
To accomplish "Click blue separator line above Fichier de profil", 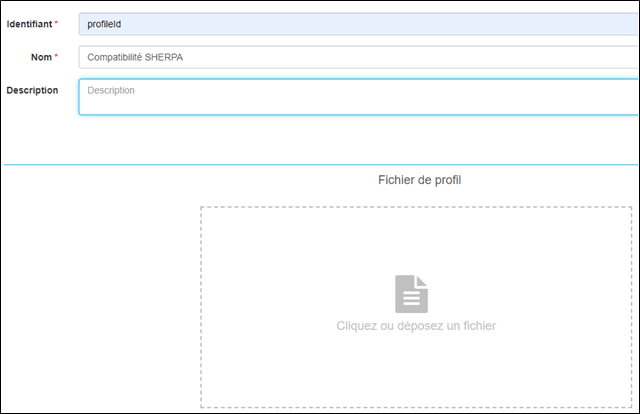I will 320,165.
